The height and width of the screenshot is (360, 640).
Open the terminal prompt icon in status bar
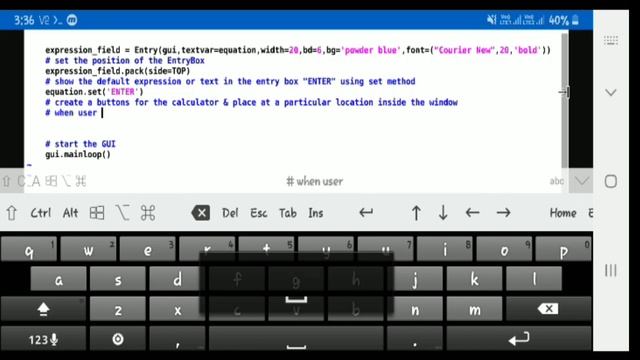point(58,20)
